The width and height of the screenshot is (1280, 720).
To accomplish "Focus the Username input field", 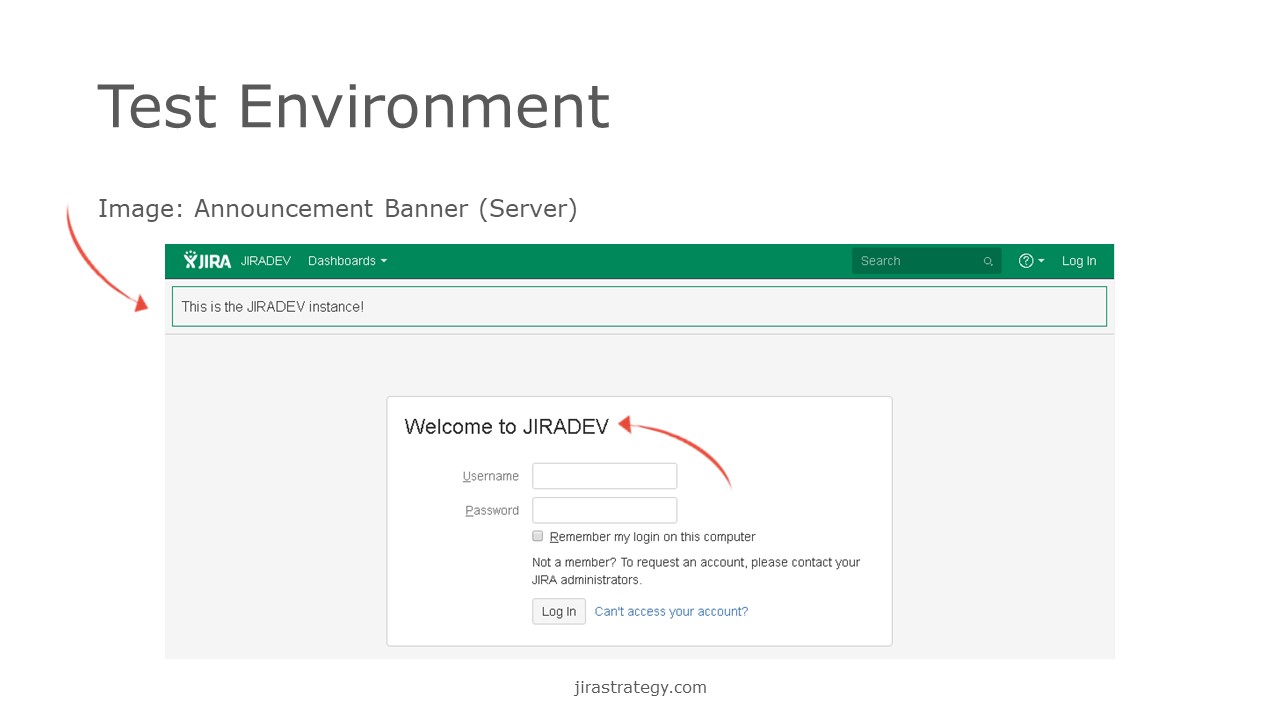I will [x=605, y=476].
